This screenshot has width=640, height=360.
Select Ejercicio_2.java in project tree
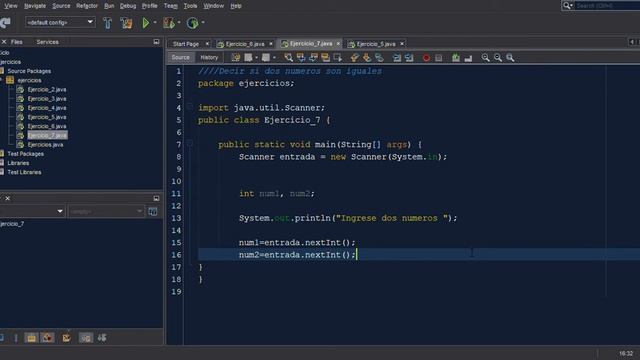(47, 89)
